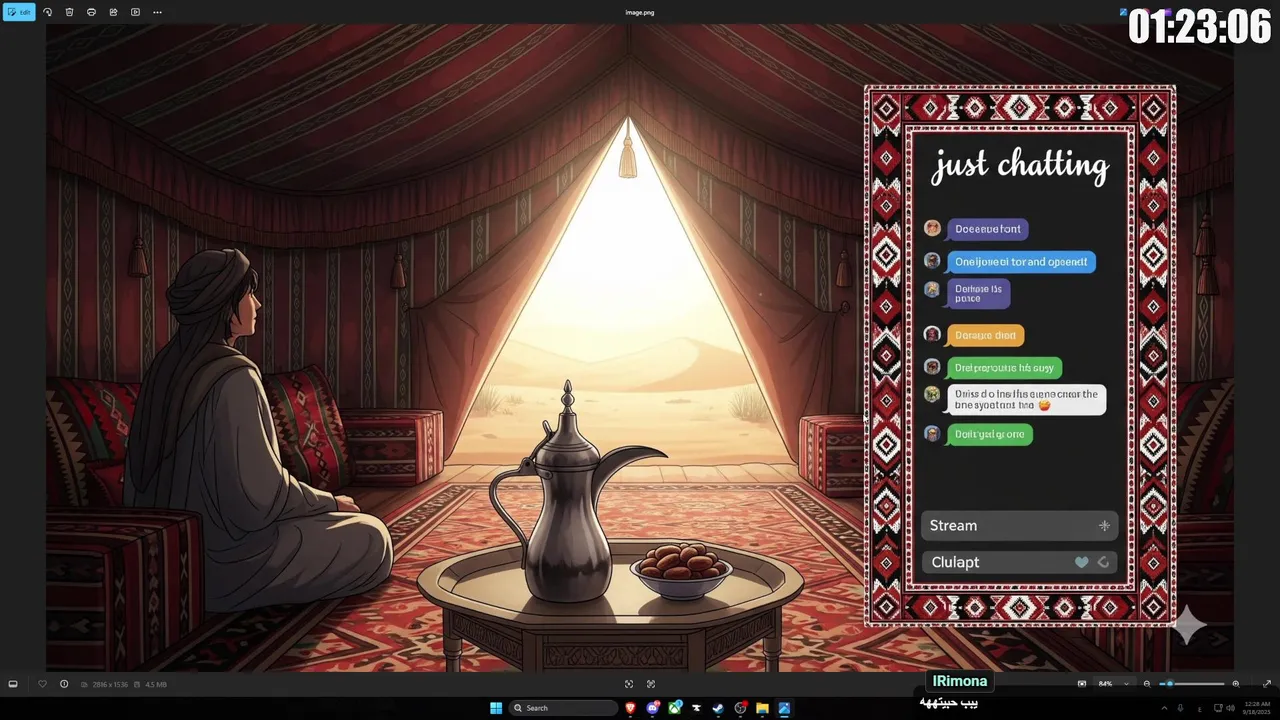Start slideshow with the play icon
1280x720 pixels.
tap(135, 12)
